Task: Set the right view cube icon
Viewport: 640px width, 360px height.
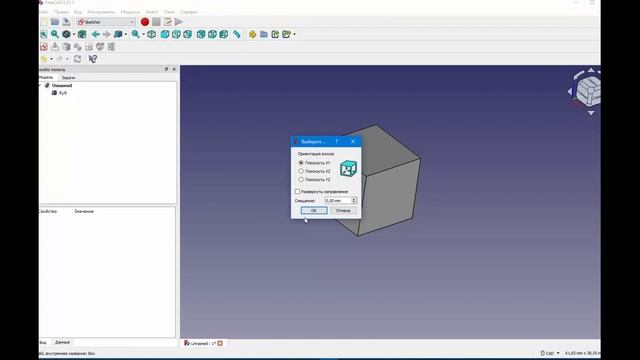Action: point(187,34)
